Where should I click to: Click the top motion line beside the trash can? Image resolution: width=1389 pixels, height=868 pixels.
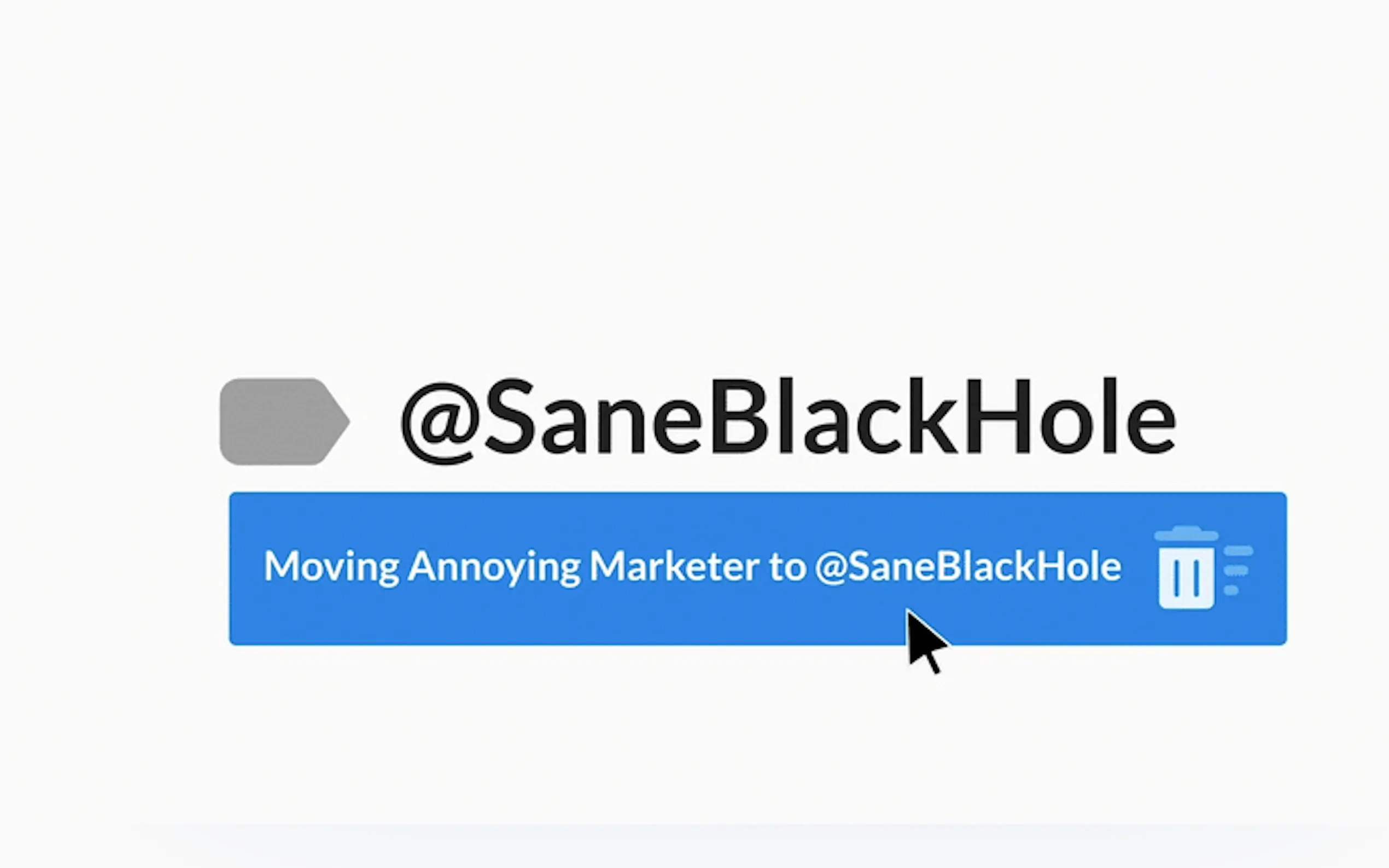coord(1239,551)
